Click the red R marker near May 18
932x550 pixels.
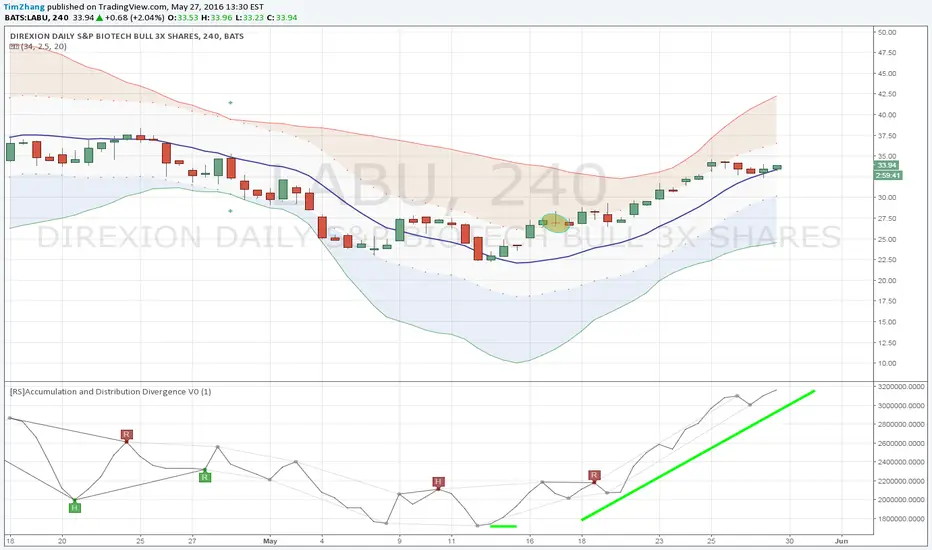[594, 475]
